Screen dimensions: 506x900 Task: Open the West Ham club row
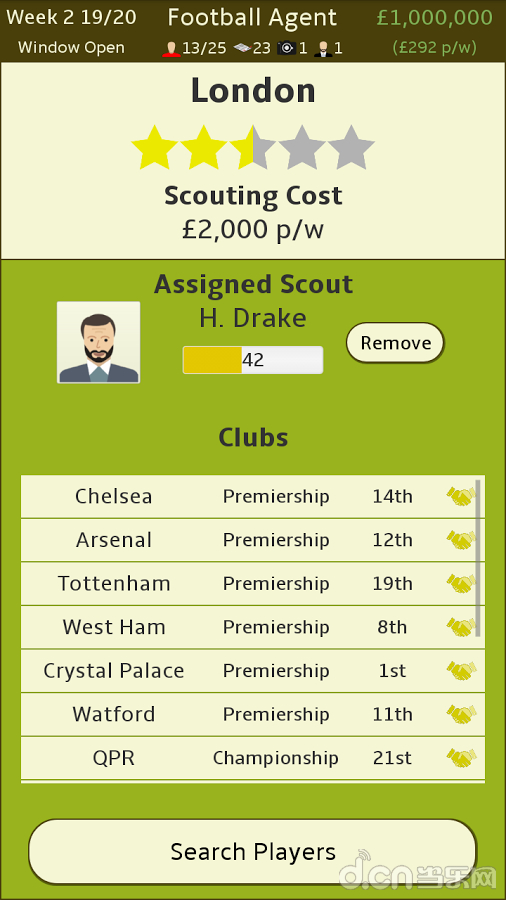253,627
